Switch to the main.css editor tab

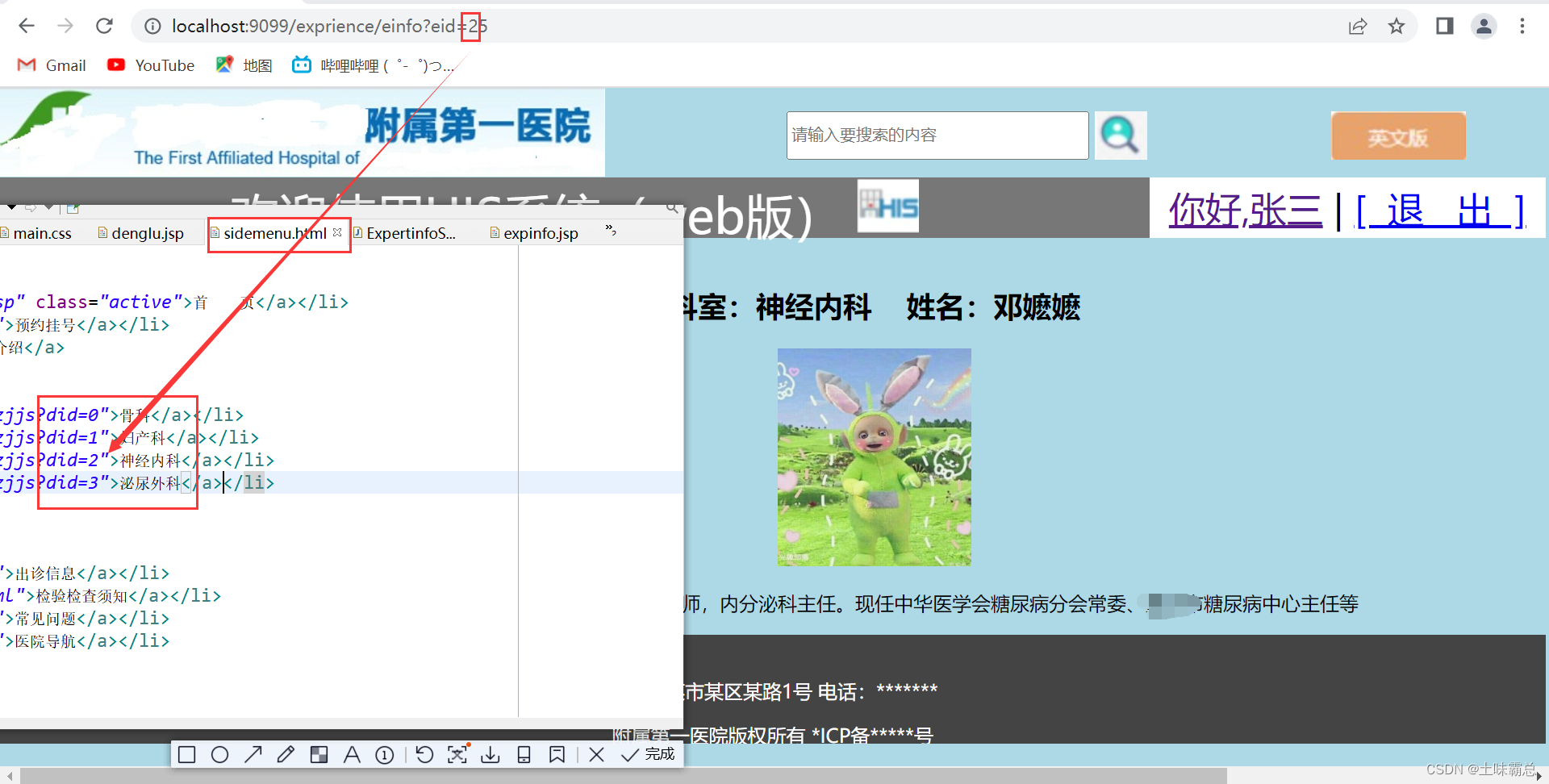tap(36, 233)
